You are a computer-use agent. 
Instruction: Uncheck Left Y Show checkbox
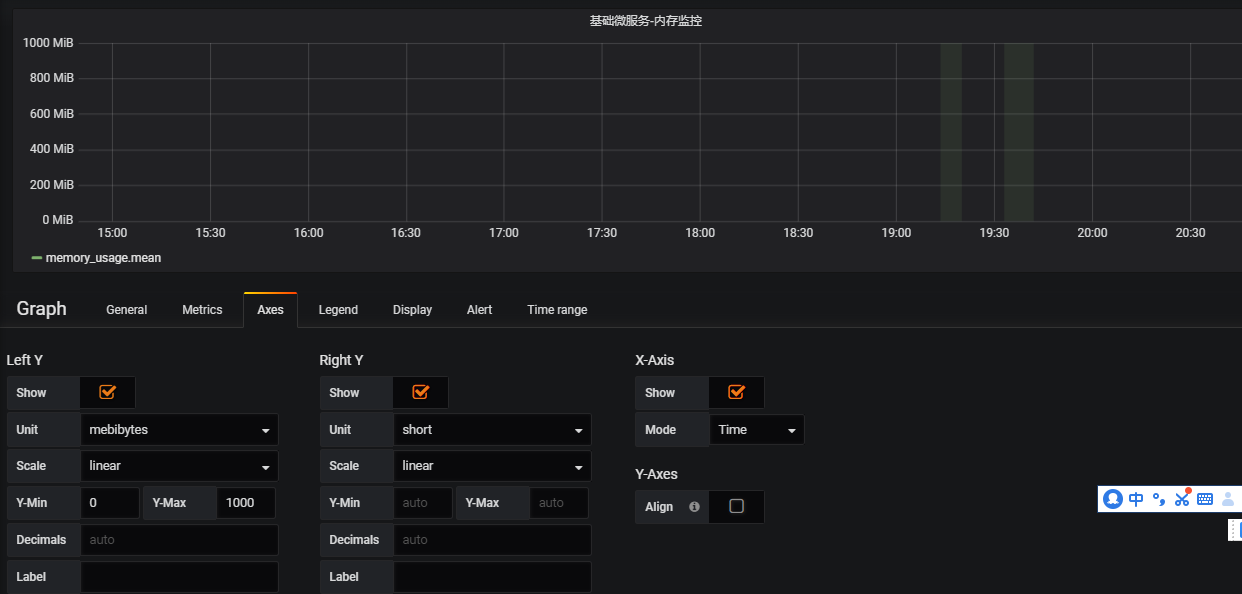(108, 393)
